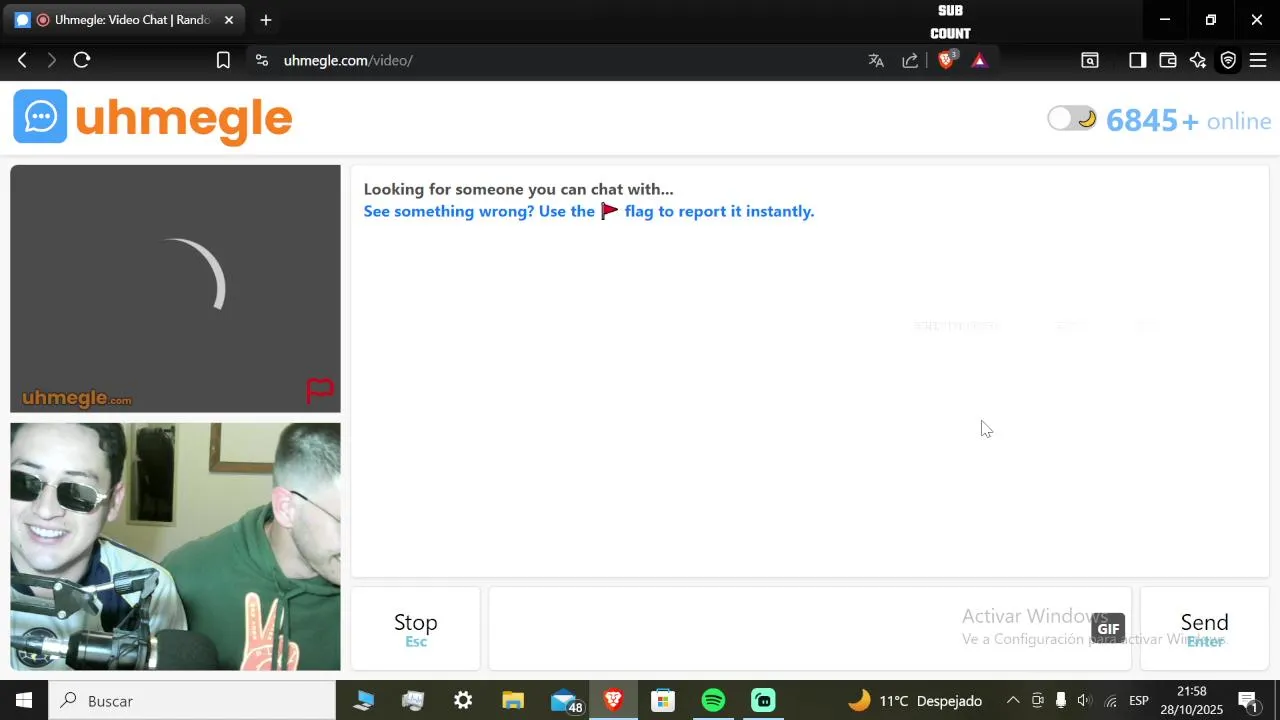Open the clock and calendar flyout
1280x720 pixels.
pyautogui.click(x=1192, y=701)
